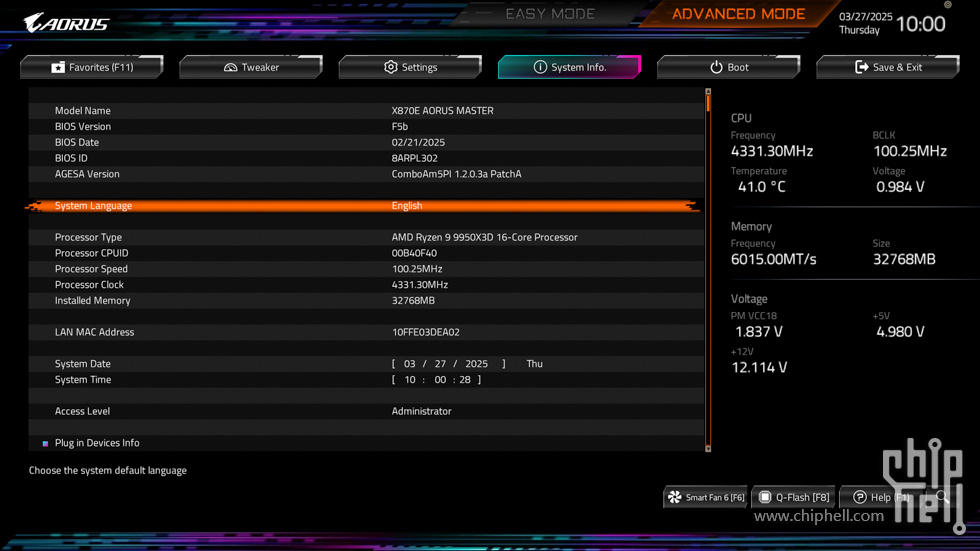Launch Q-Flash utility
The width and height of the screenshot is (980, 551).
point(794,497)
